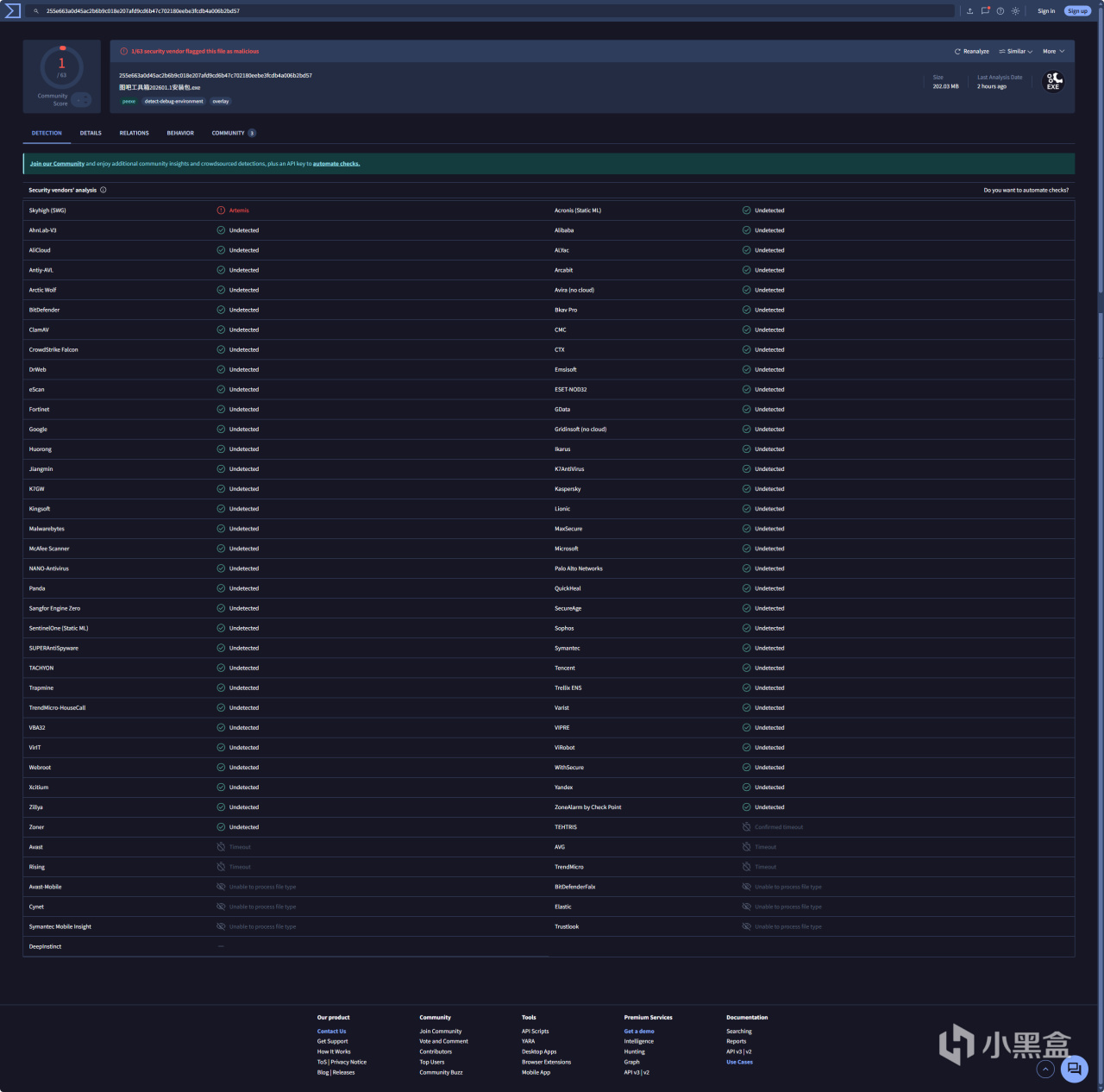1104x1092 pixels.
Task: Click the detect-debug-environment tag
Action: [x=174, y=102]
